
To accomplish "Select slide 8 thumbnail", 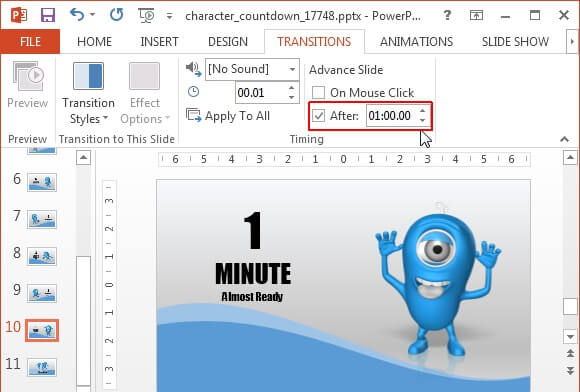I will [x=42, y=256].
